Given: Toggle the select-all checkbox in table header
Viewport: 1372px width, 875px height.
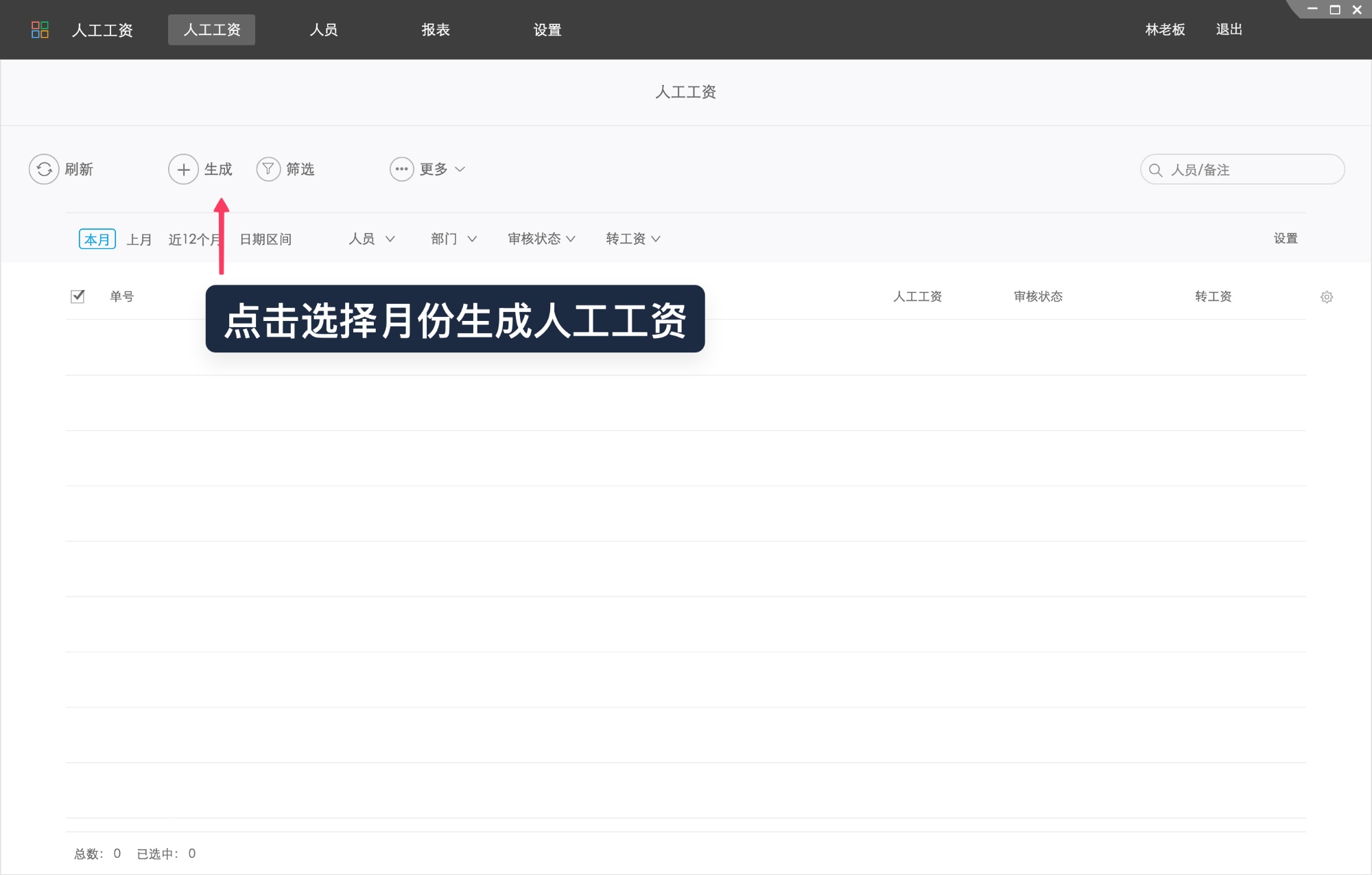Looking at the screenshot, I should point(78,296).
